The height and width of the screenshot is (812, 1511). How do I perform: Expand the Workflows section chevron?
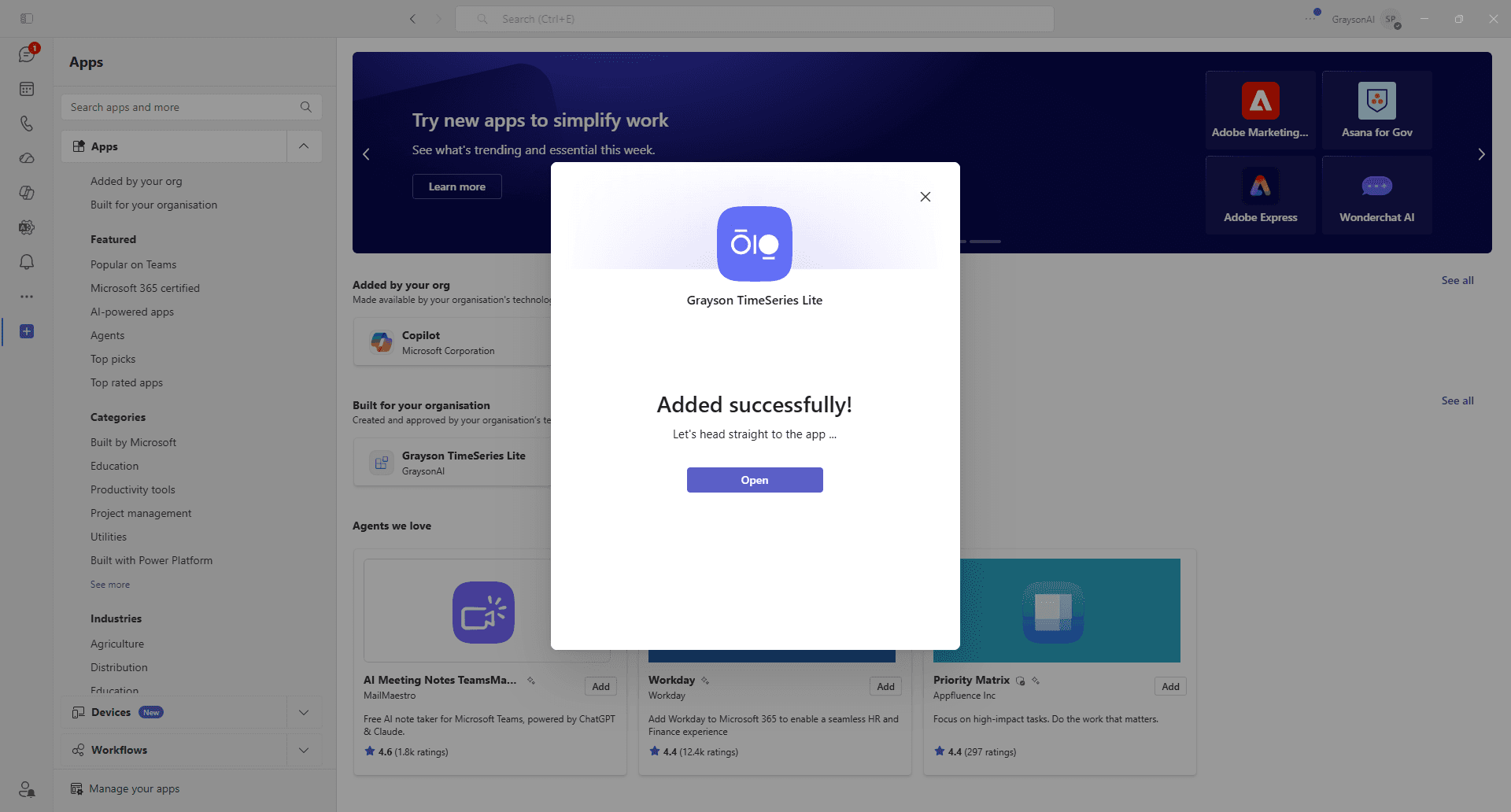click(x=304, y=750)
